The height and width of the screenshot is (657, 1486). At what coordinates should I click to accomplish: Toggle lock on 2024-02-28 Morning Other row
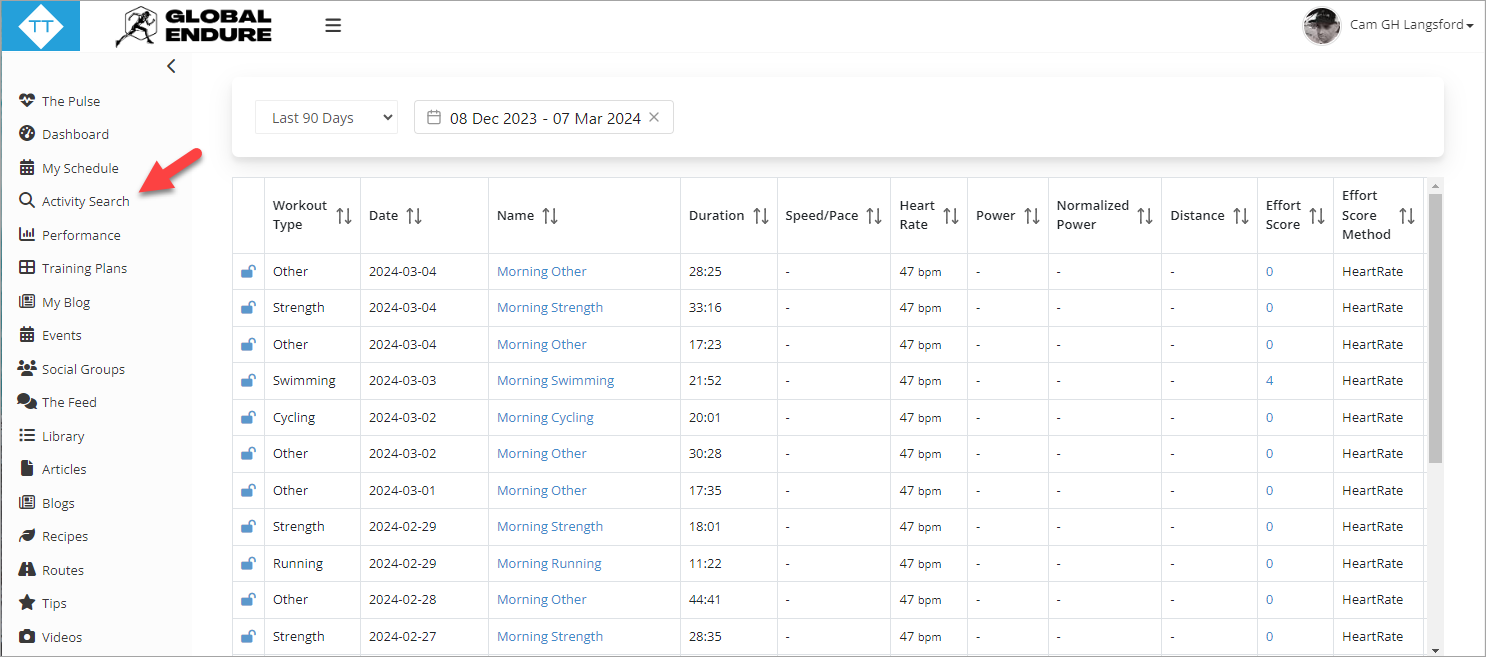coord(247,600)
